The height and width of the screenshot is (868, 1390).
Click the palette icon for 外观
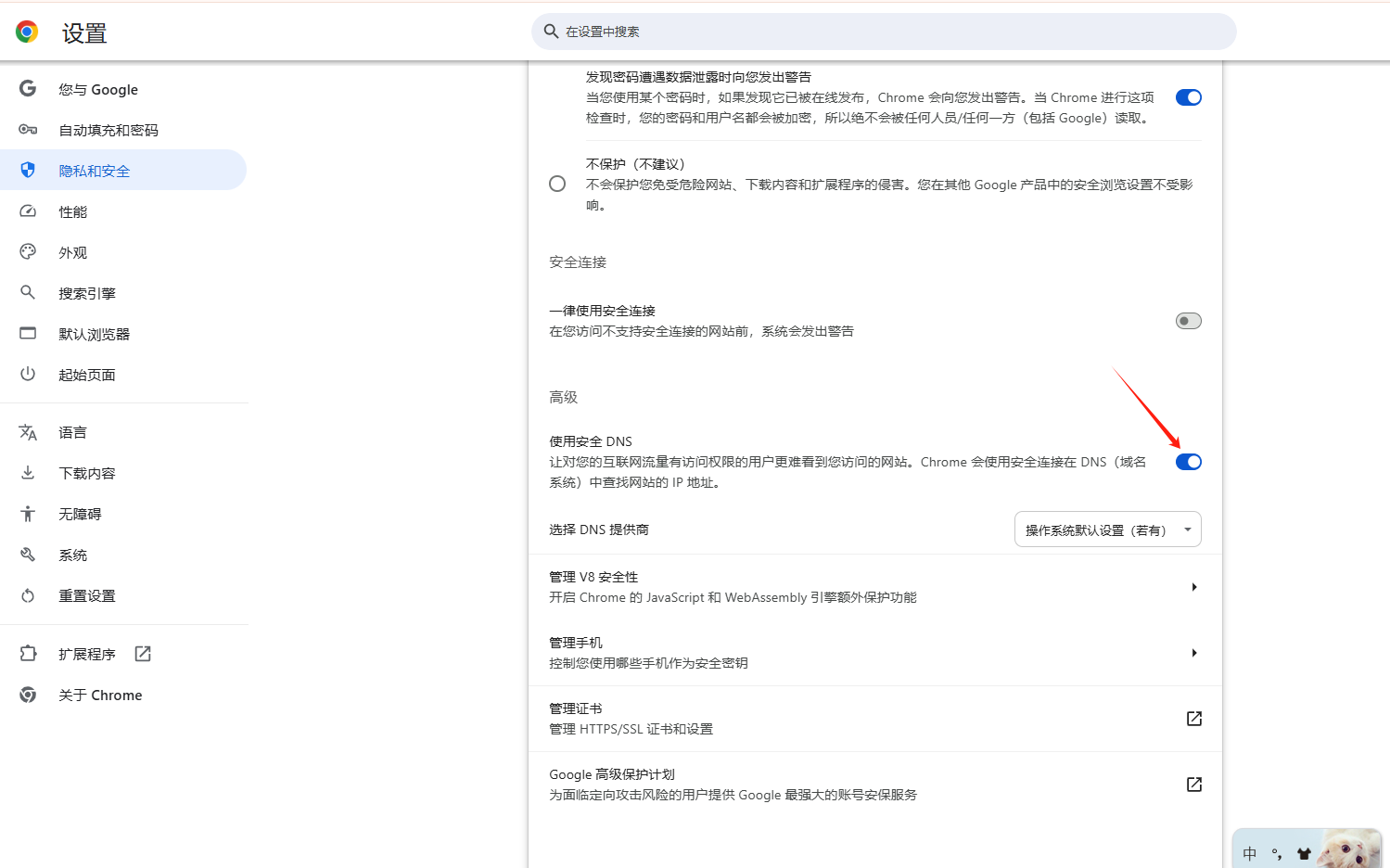click(x=28, y=252)
